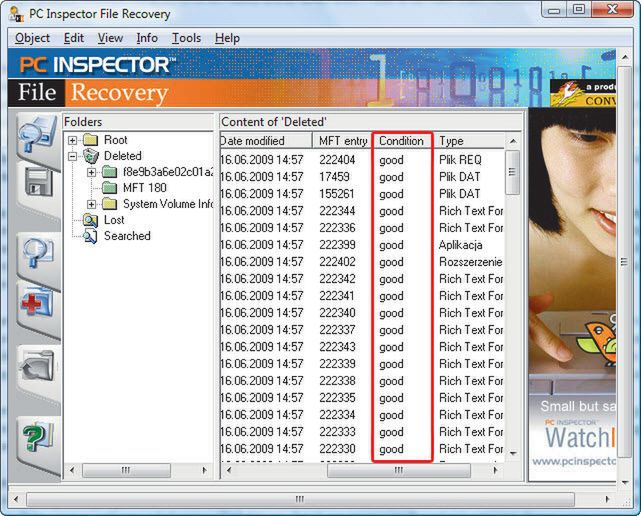This screenshot has width=641, height=516.
Task: Select row with MFT entry 17459
Action: tap(362, 177)
